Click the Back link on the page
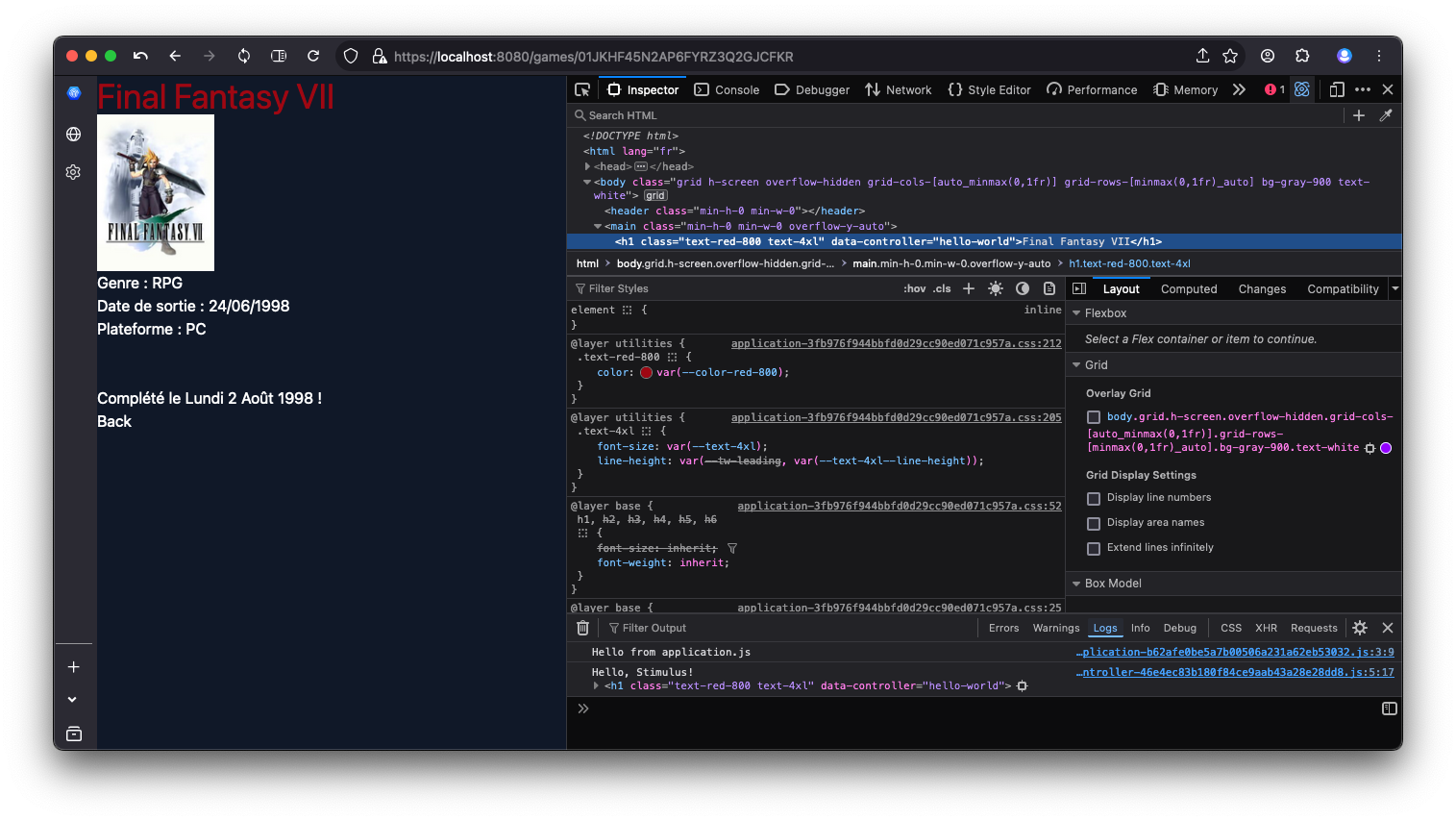The width and height of the screenshot is (1456, 821). pyautogui.click(x=114, y=421)
